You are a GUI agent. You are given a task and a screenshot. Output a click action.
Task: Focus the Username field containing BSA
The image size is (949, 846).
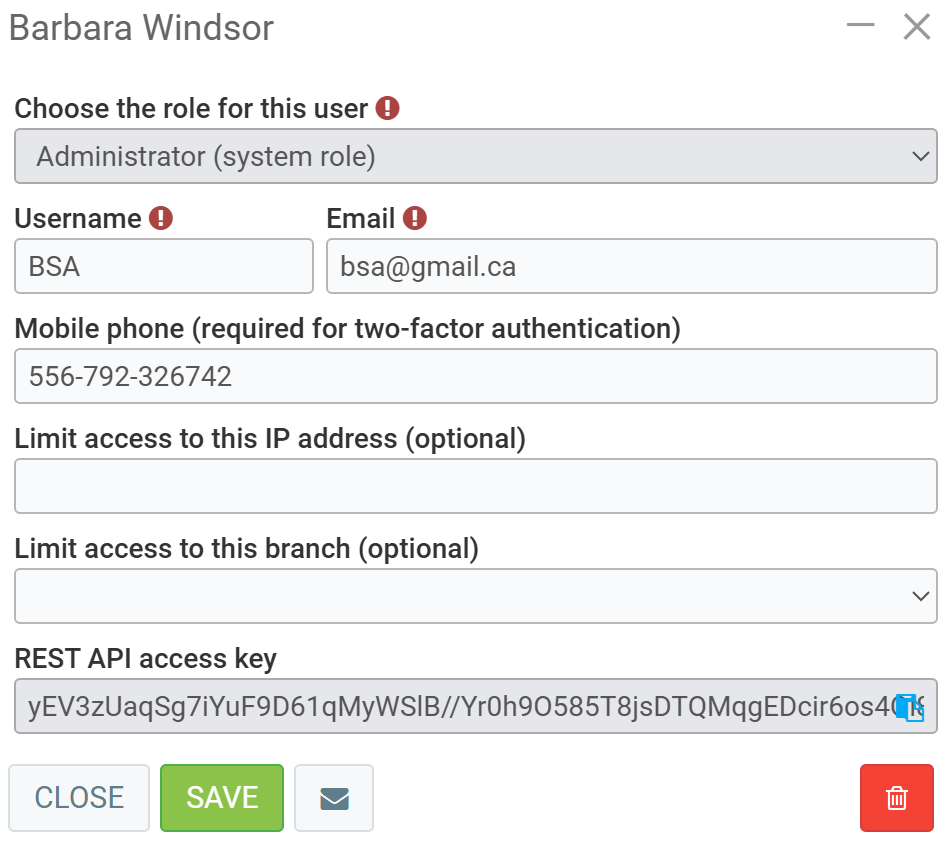[x=164, y=266]
